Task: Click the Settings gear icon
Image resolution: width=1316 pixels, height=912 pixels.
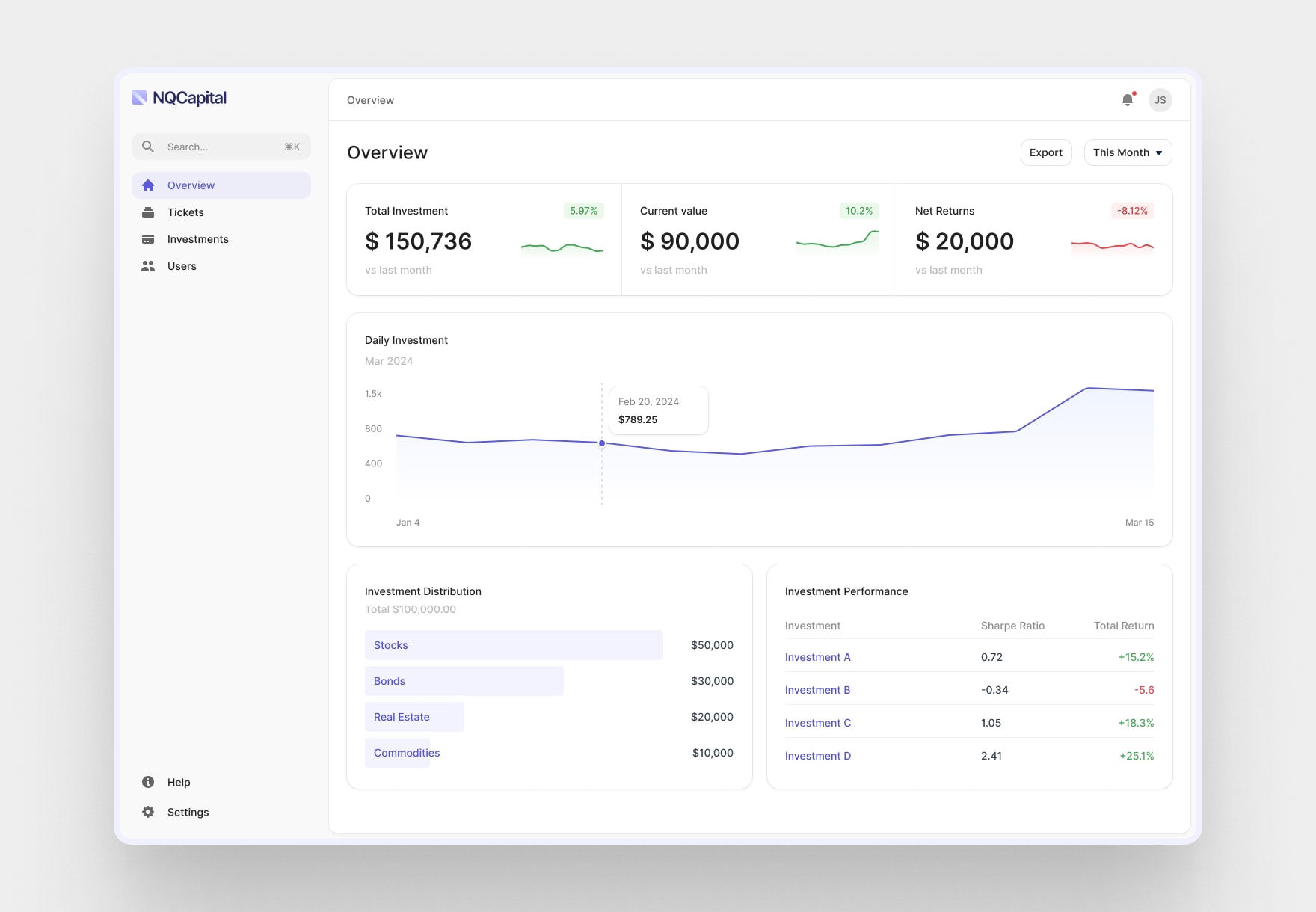Action: 148,812
